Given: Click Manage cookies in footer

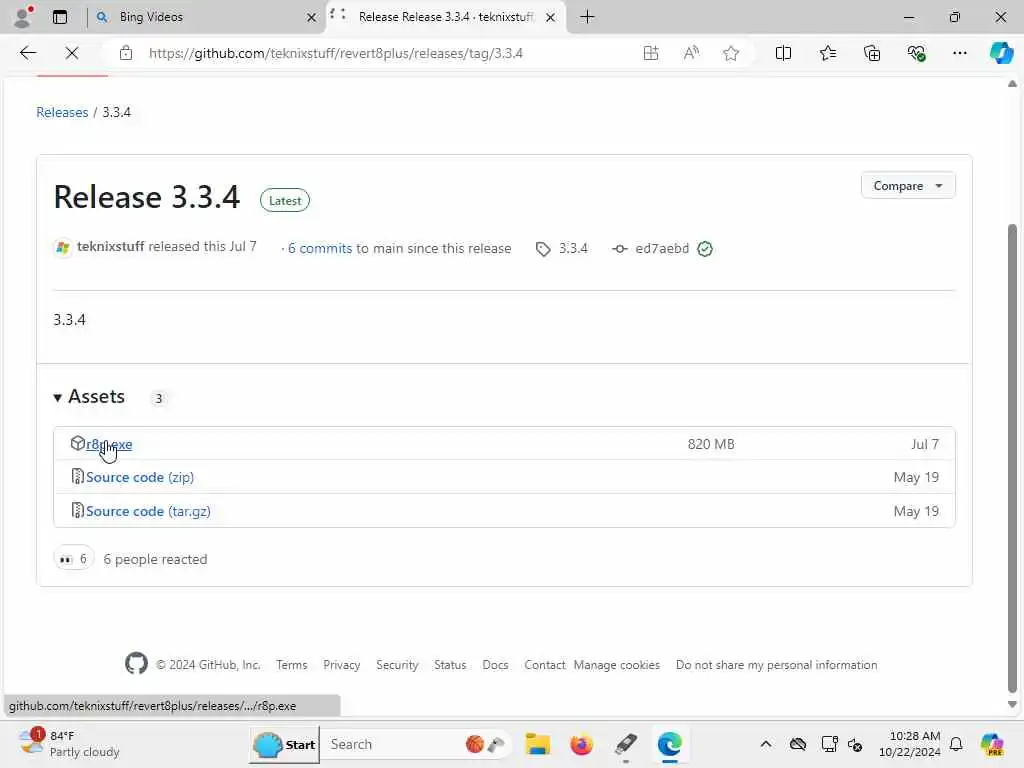Looking at the screenshot, I should tap(616, 665).
